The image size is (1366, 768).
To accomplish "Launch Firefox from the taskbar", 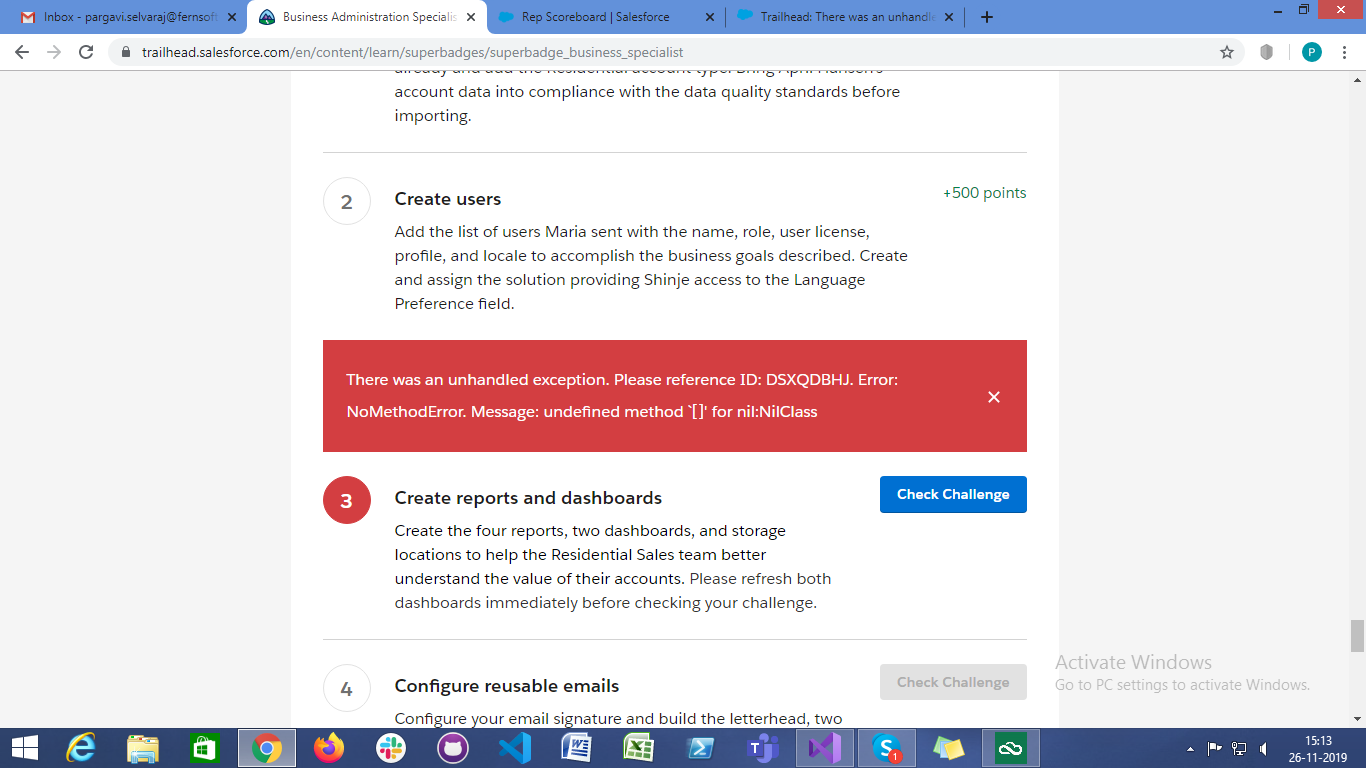I will tap(329, 748).
